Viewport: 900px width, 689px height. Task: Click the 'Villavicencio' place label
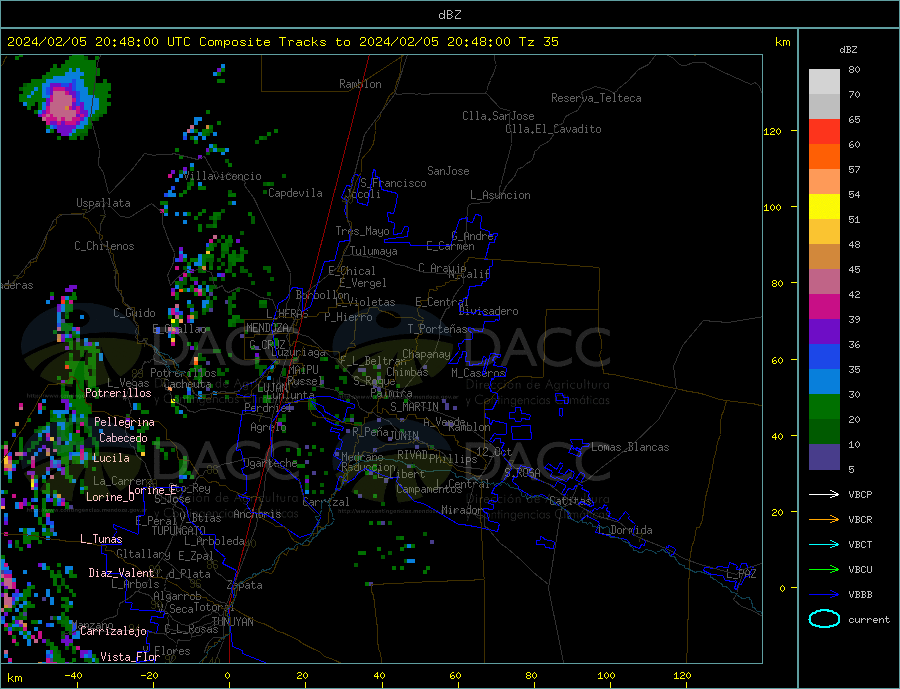click(x=222, y=176)
